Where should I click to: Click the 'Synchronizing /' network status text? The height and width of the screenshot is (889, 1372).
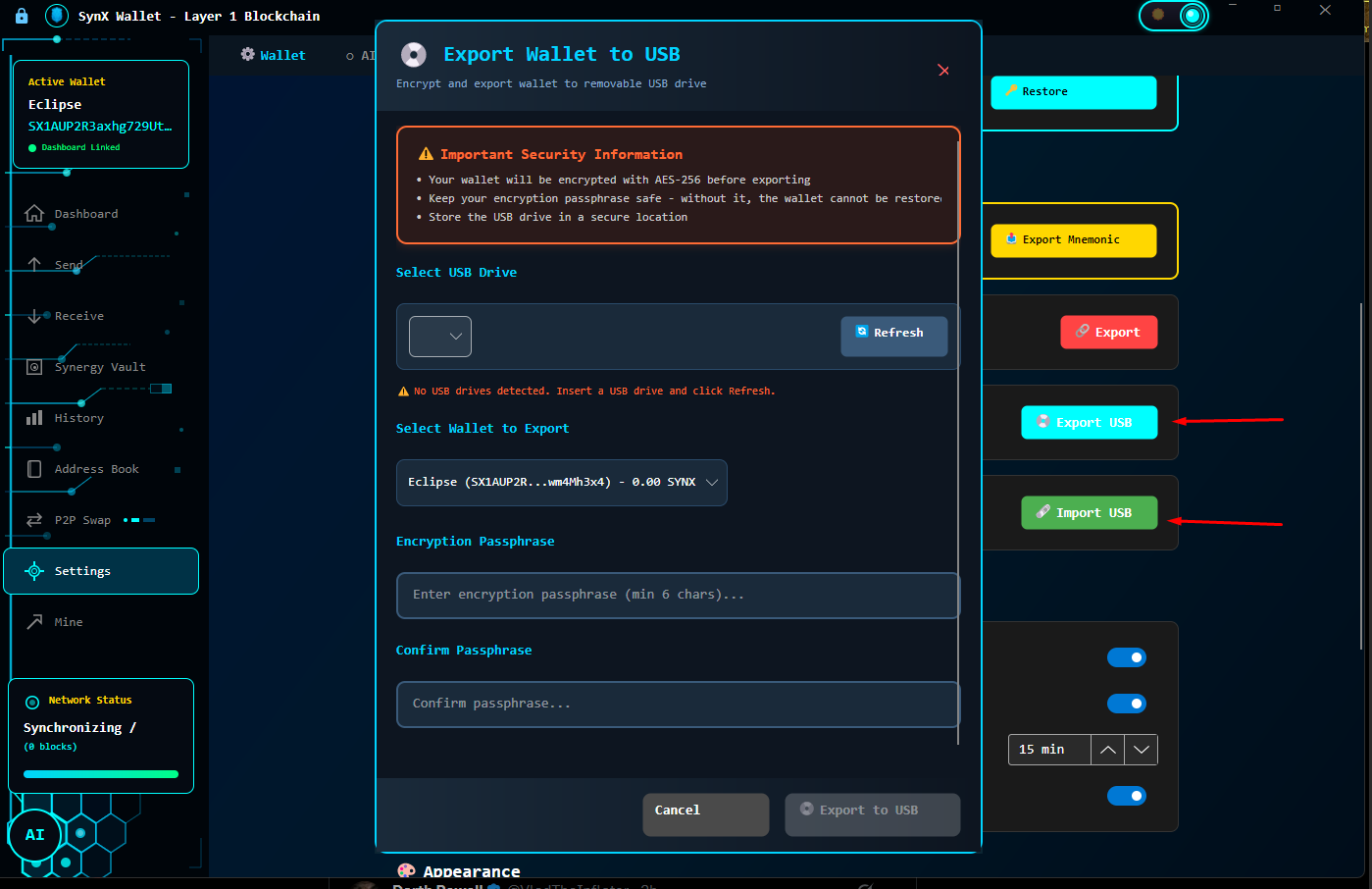(x=79, y=728)
